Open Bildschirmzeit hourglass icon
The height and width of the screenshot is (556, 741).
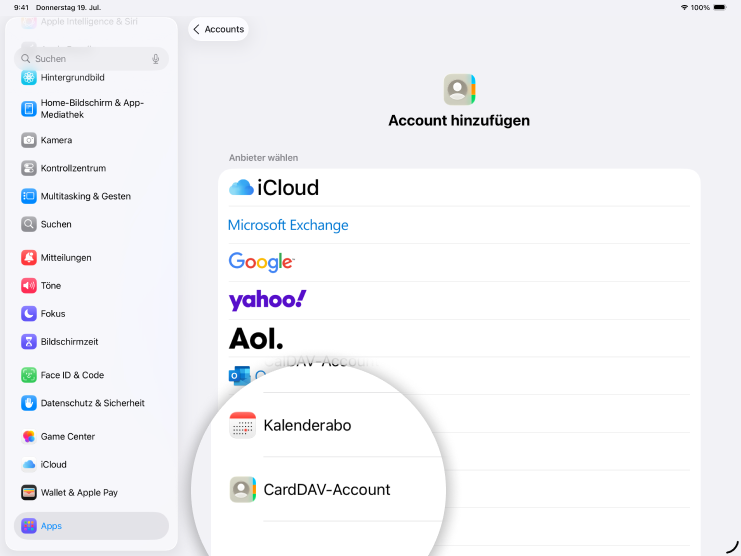pos(29,341)
